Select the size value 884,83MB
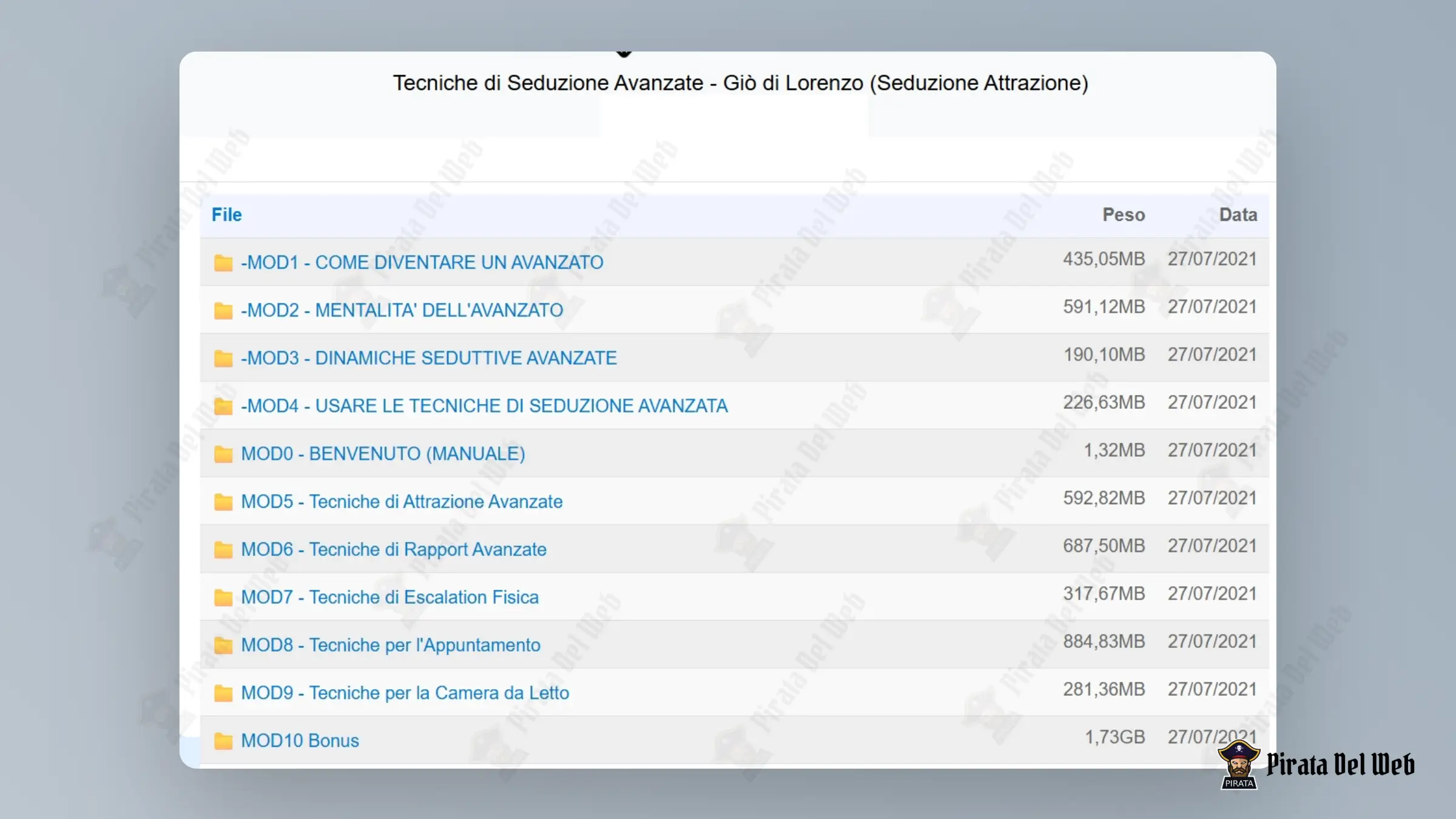Image resolution: width=1456 pixels, height=819 pixels. pos(1104,642)
